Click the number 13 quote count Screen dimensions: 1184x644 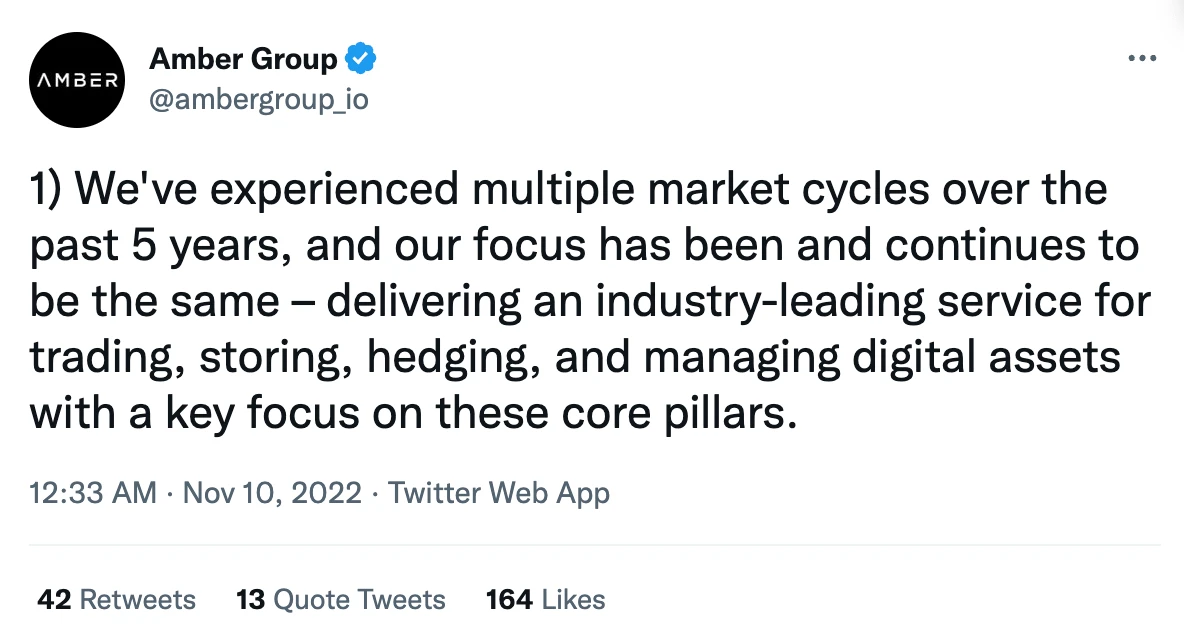(x=251, y=599)
